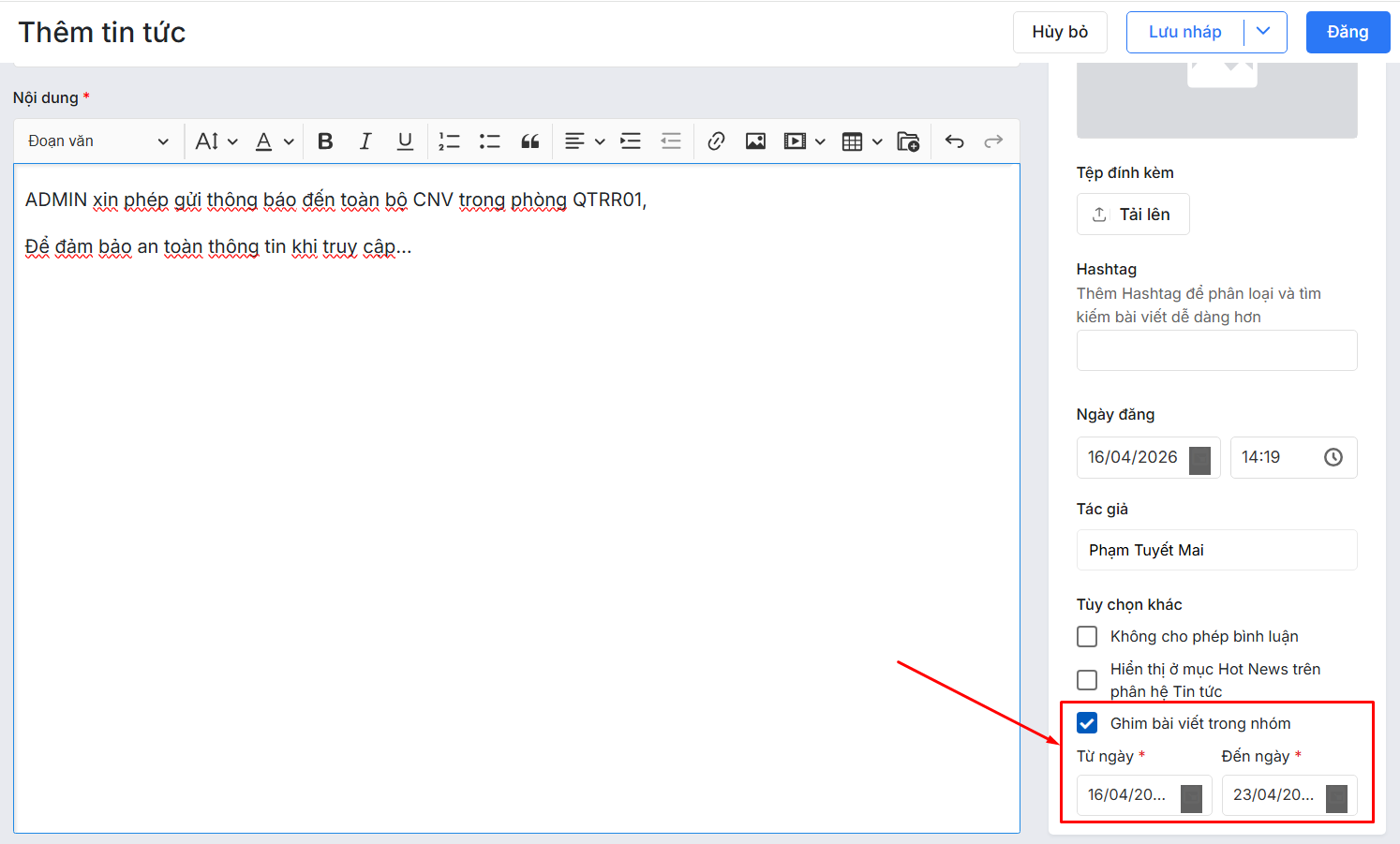Undo the last edit
Screen dimensions: 1400x844
(x=954, y=141)
